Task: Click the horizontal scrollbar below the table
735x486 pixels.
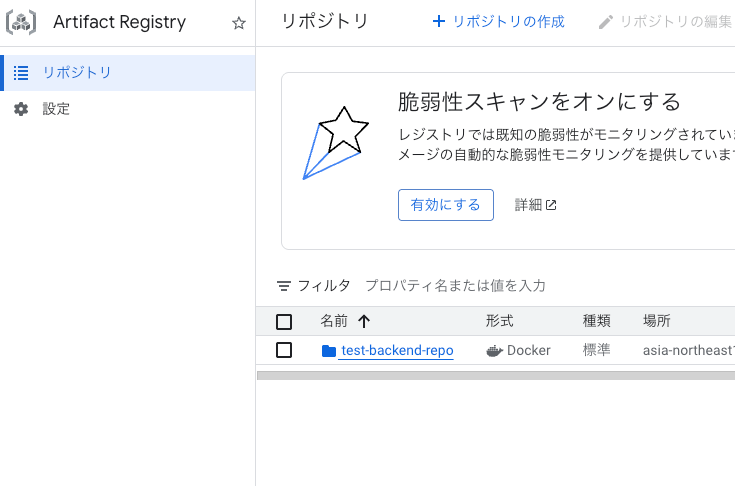Action: (x=496, y=375)
